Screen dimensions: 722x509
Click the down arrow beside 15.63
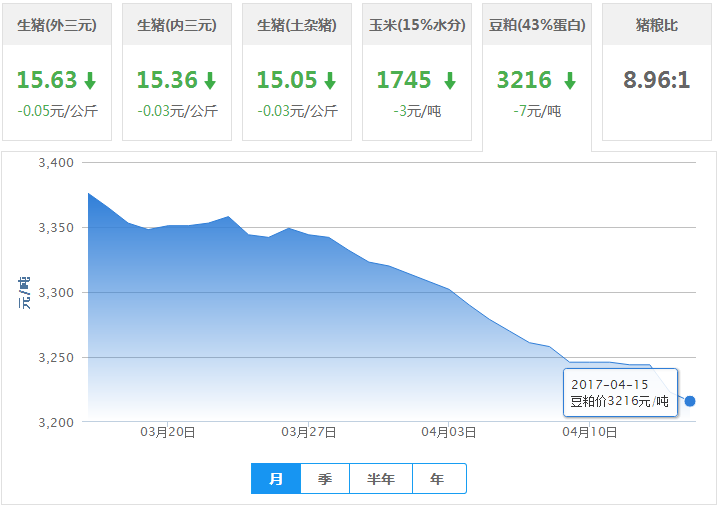pos(90,81)
